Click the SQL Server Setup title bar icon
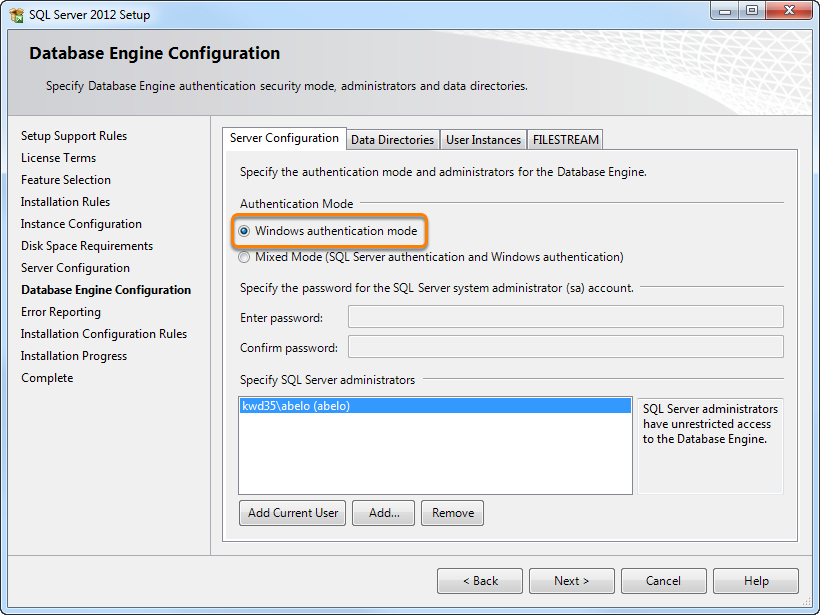Screen dimensions: 820x615 pos(16,14)
